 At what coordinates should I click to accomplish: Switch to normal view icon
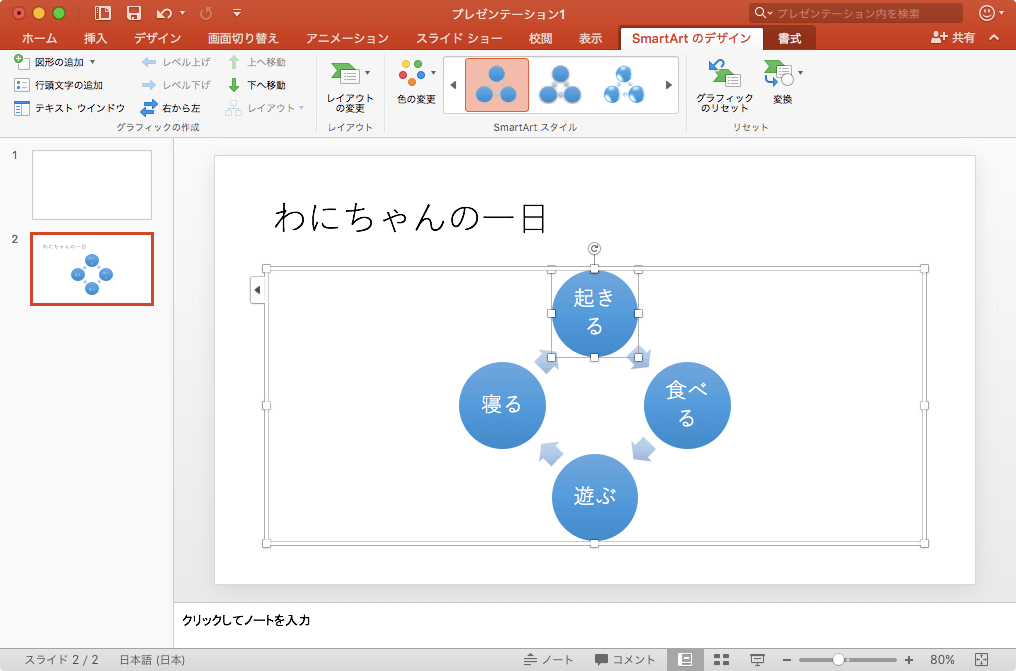pyautogui.click(x=685, y=659)
